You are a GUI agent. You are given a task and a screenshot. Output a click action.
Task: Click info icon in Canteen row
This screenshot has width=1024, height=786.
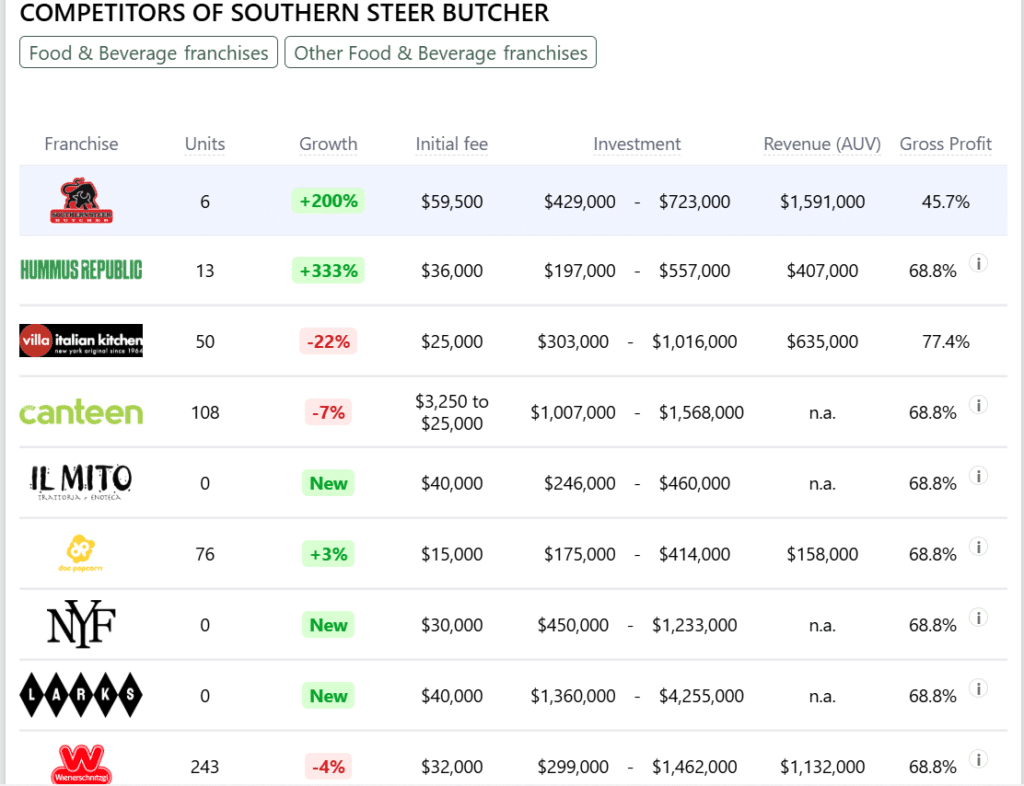[x=980, y=405]
